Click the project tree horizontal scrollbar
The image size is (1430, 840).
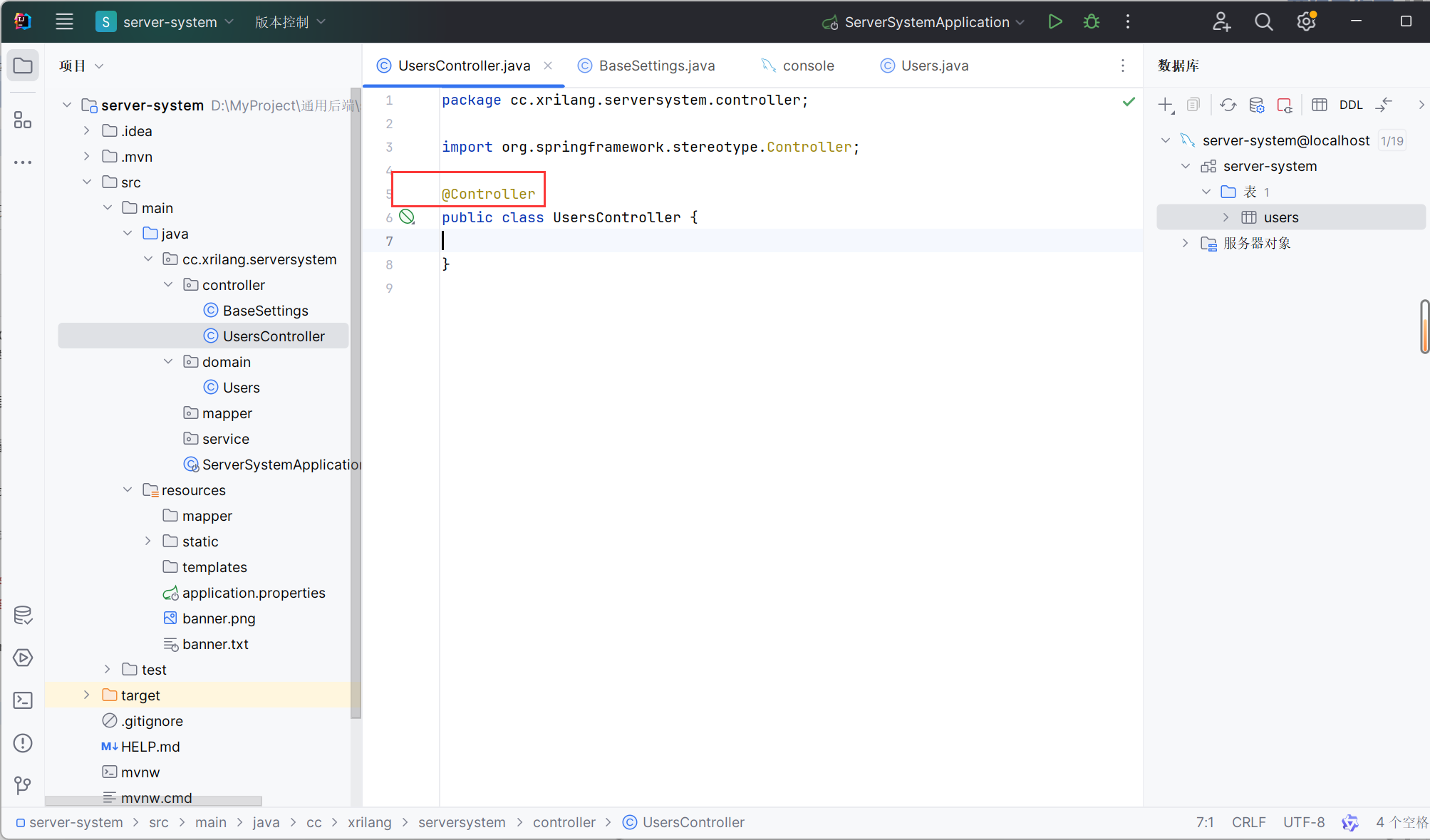153,801
